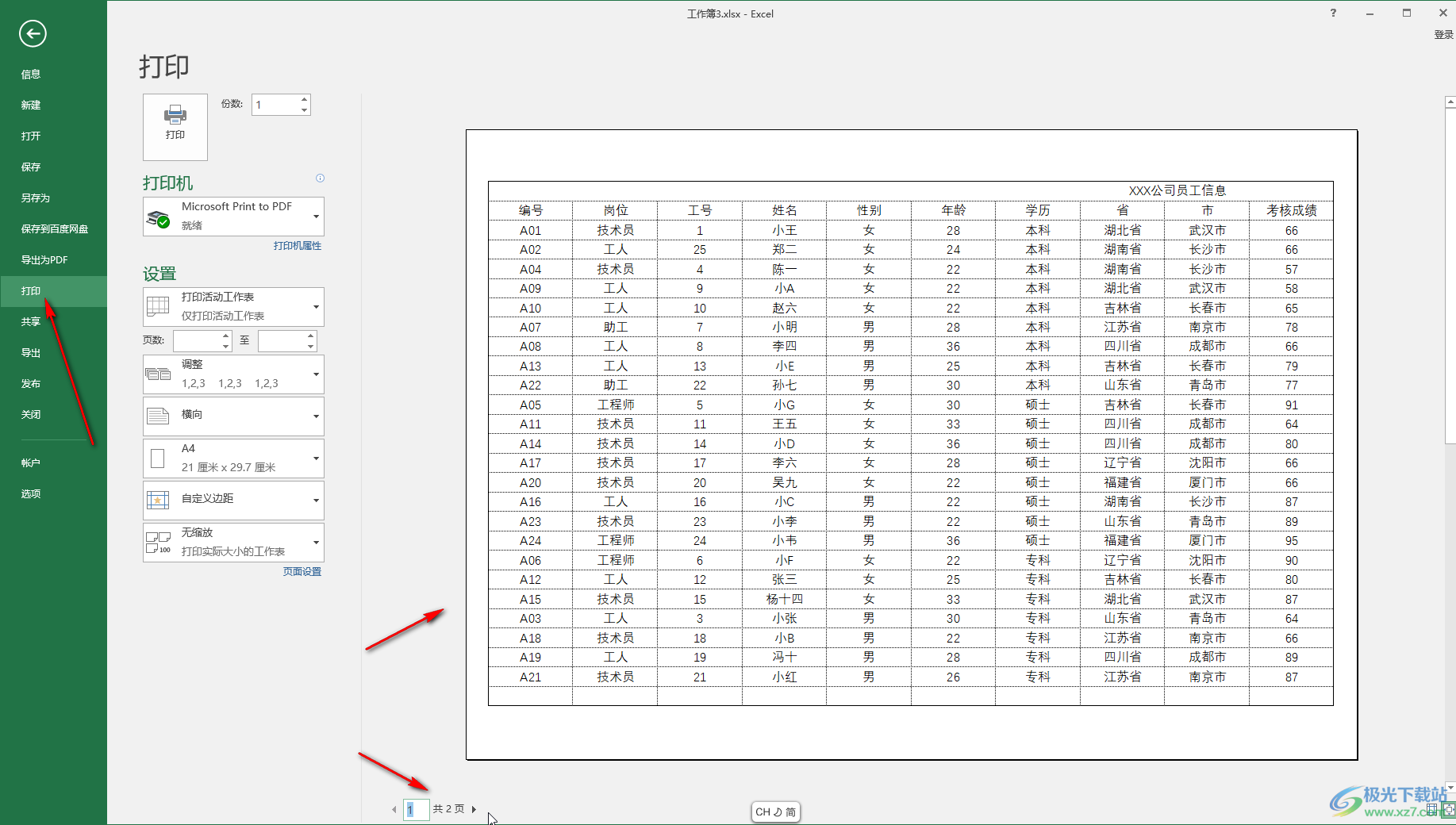
Task: Click the printer info icon beside 打印机
Action: coord(320,178)
